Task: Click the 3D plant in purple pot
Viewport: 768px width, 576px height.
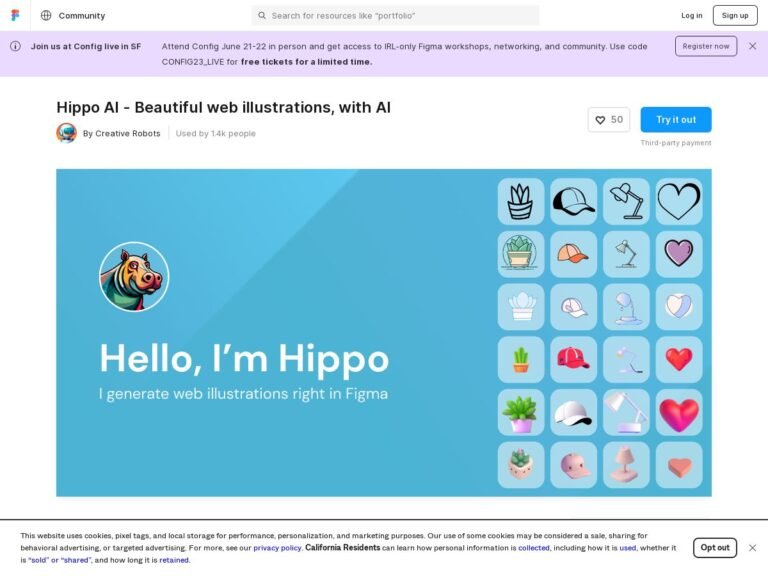Action: (521, 412)
